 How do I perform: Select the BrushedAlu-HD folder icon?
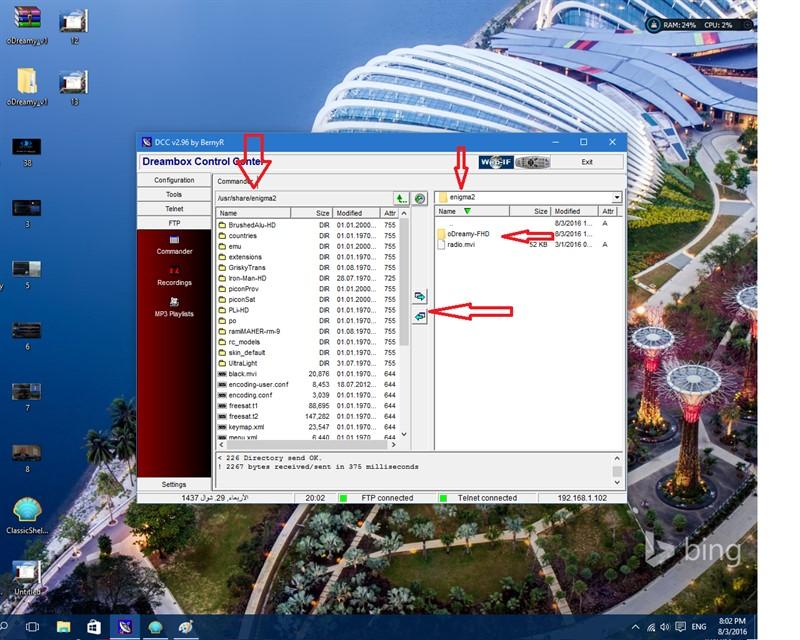click(222, 225)
